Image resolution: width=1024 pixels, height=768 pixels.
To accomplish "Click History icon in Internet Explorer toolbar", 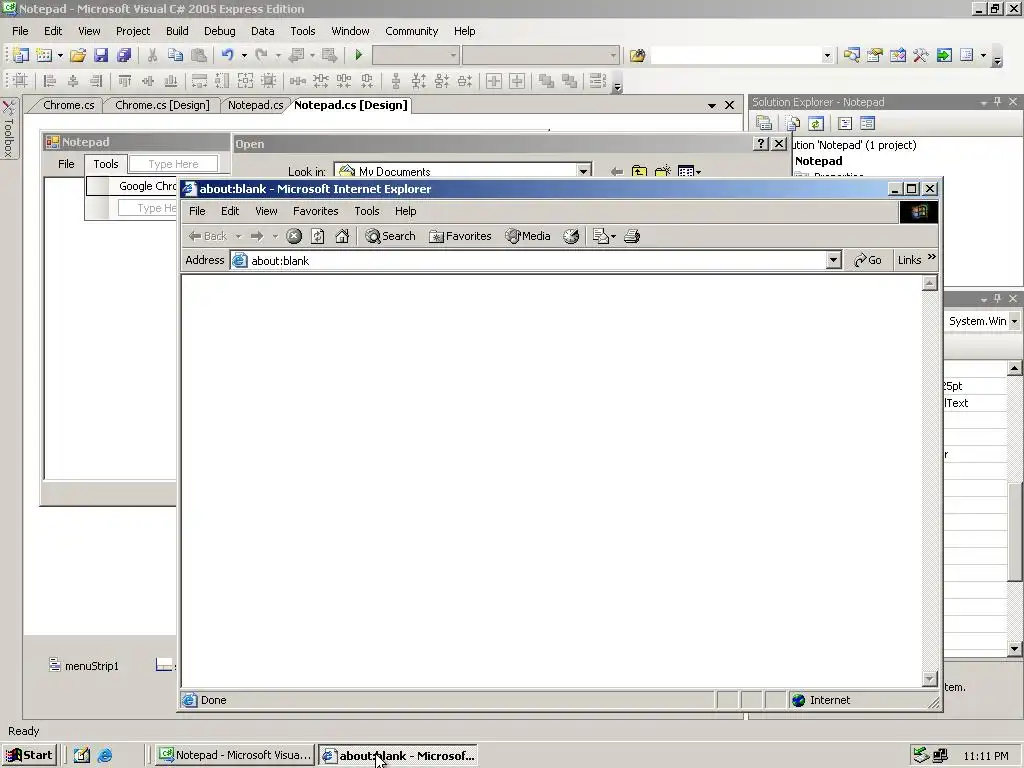I will (x=571, y=236).
